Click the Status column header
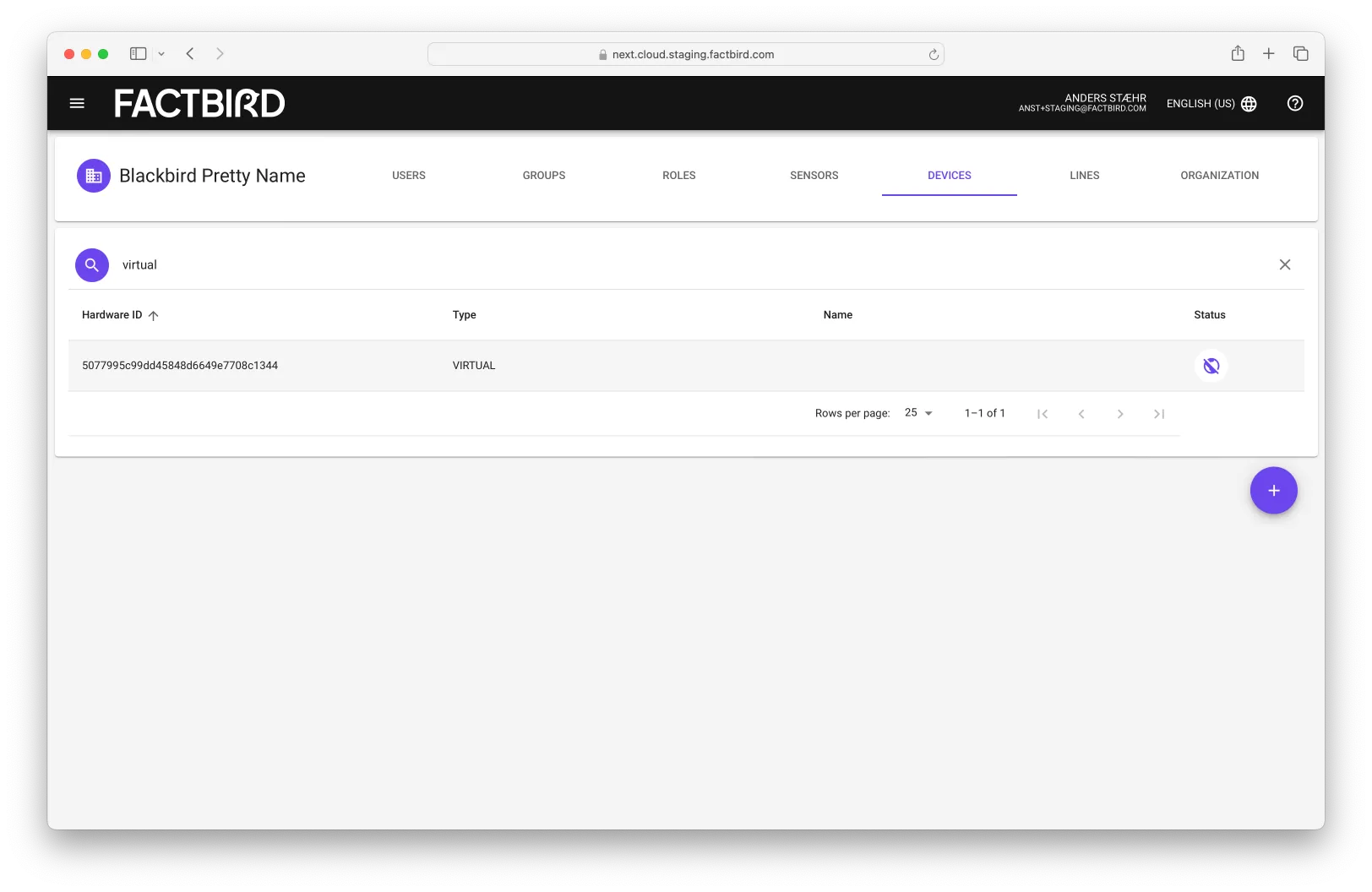Screen dimensions: 1372x892 click(1209, 315)
